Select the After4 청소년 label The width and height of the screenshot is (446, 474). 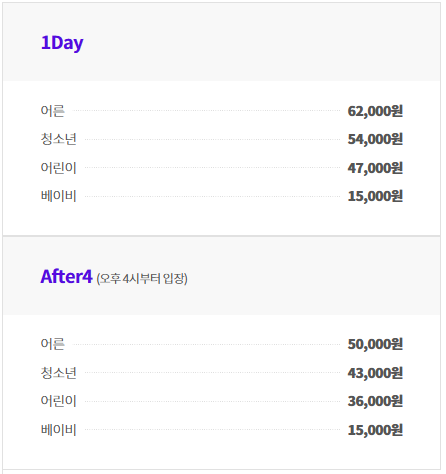[58, 373]
